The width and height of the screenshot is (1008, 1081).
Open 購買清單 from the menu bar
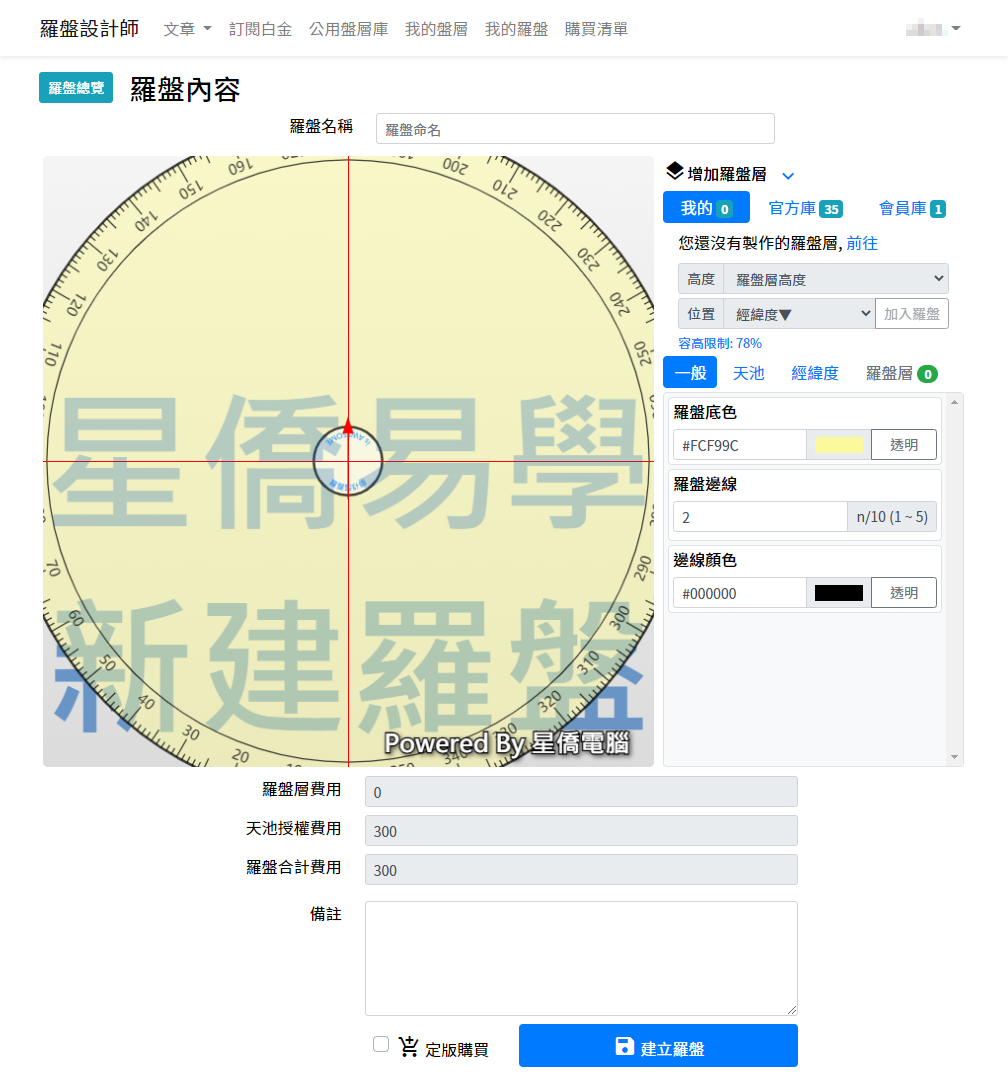coord(595,28)
